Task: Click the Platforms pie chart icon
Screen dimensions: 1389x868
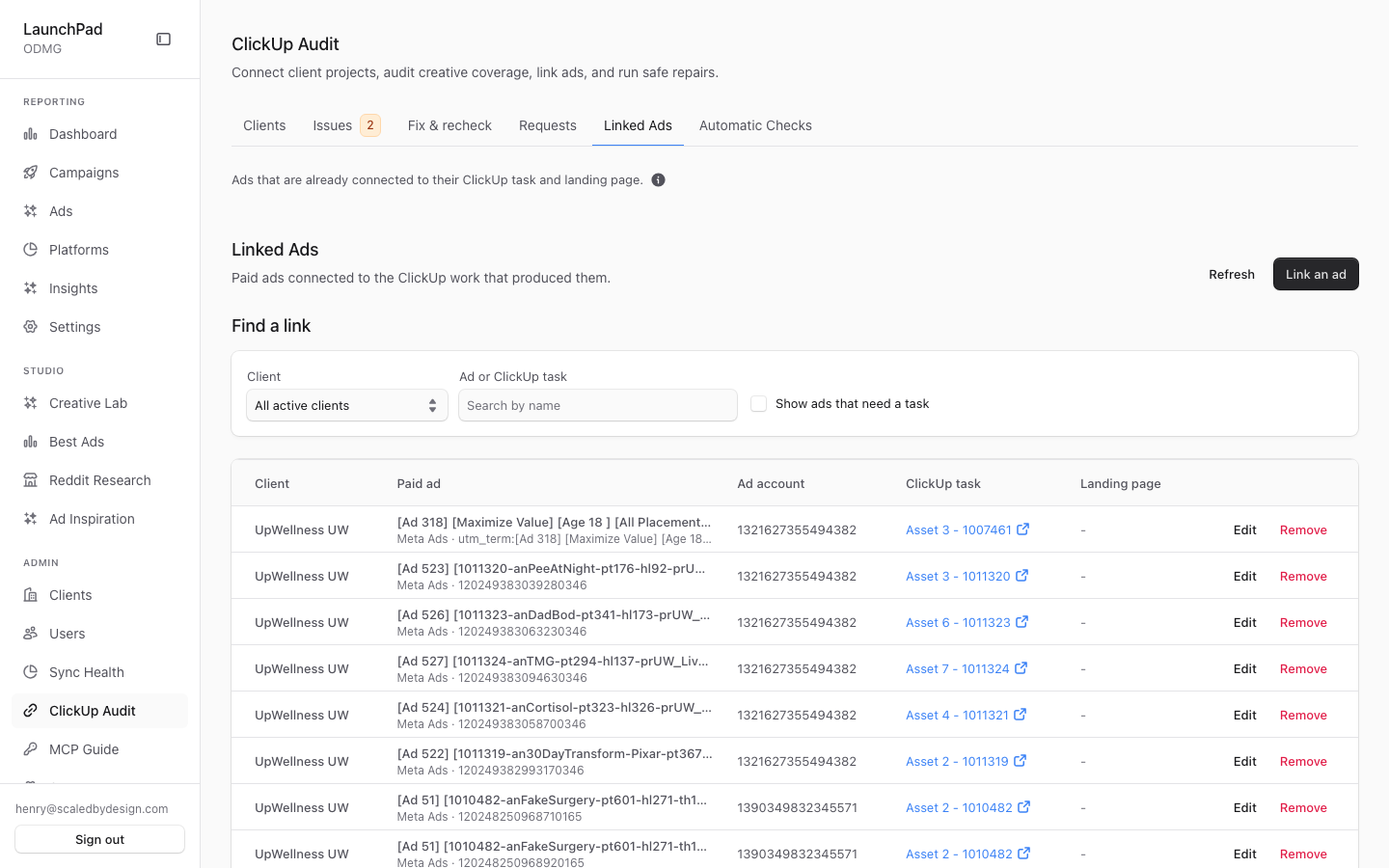Action: click(x=31, y=250)
